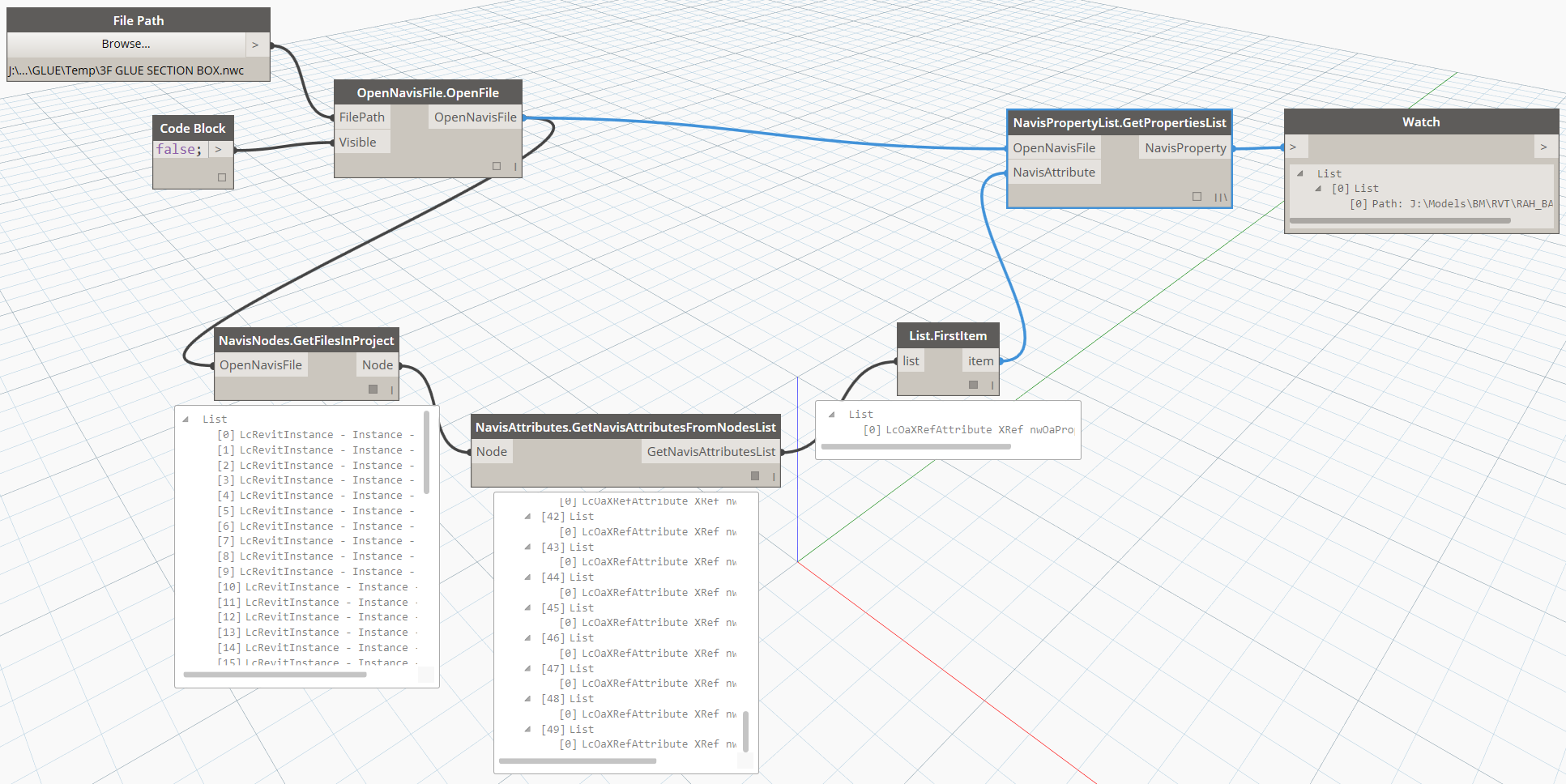Toggle the preview square on OpenNavisFile.OpenFile node
The height and width of the screenshot is (784, 1566).
497,166
